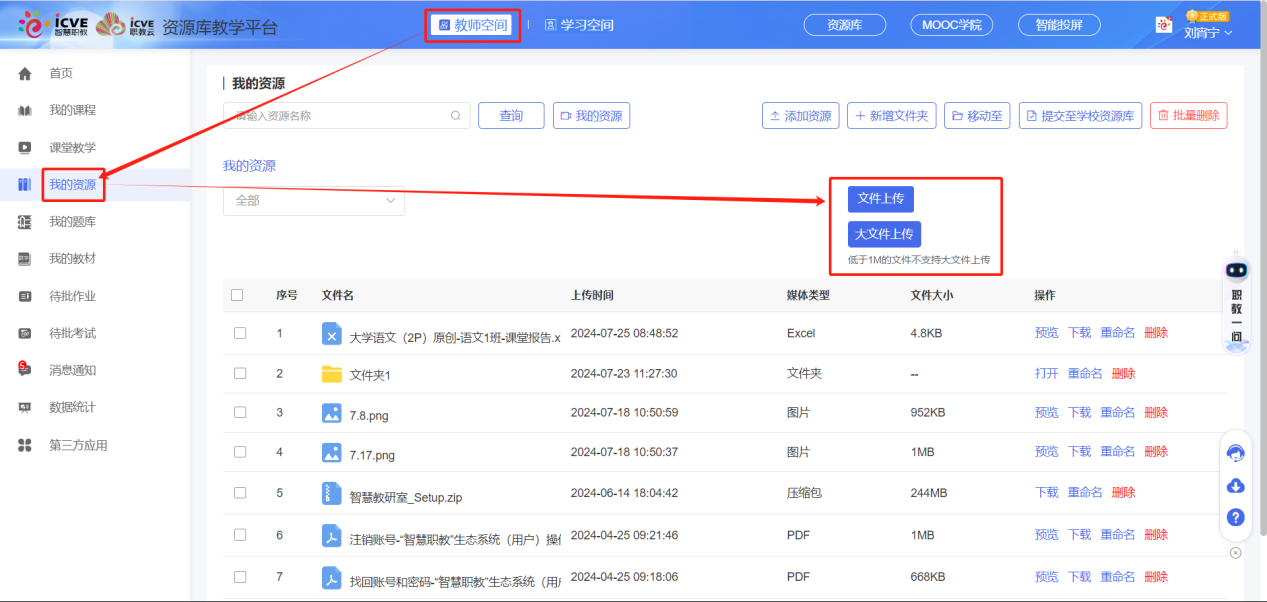Select the checkbox next to 文件夹1
Viewport: 1267px width, 602px height.
(x=239, y=372)
